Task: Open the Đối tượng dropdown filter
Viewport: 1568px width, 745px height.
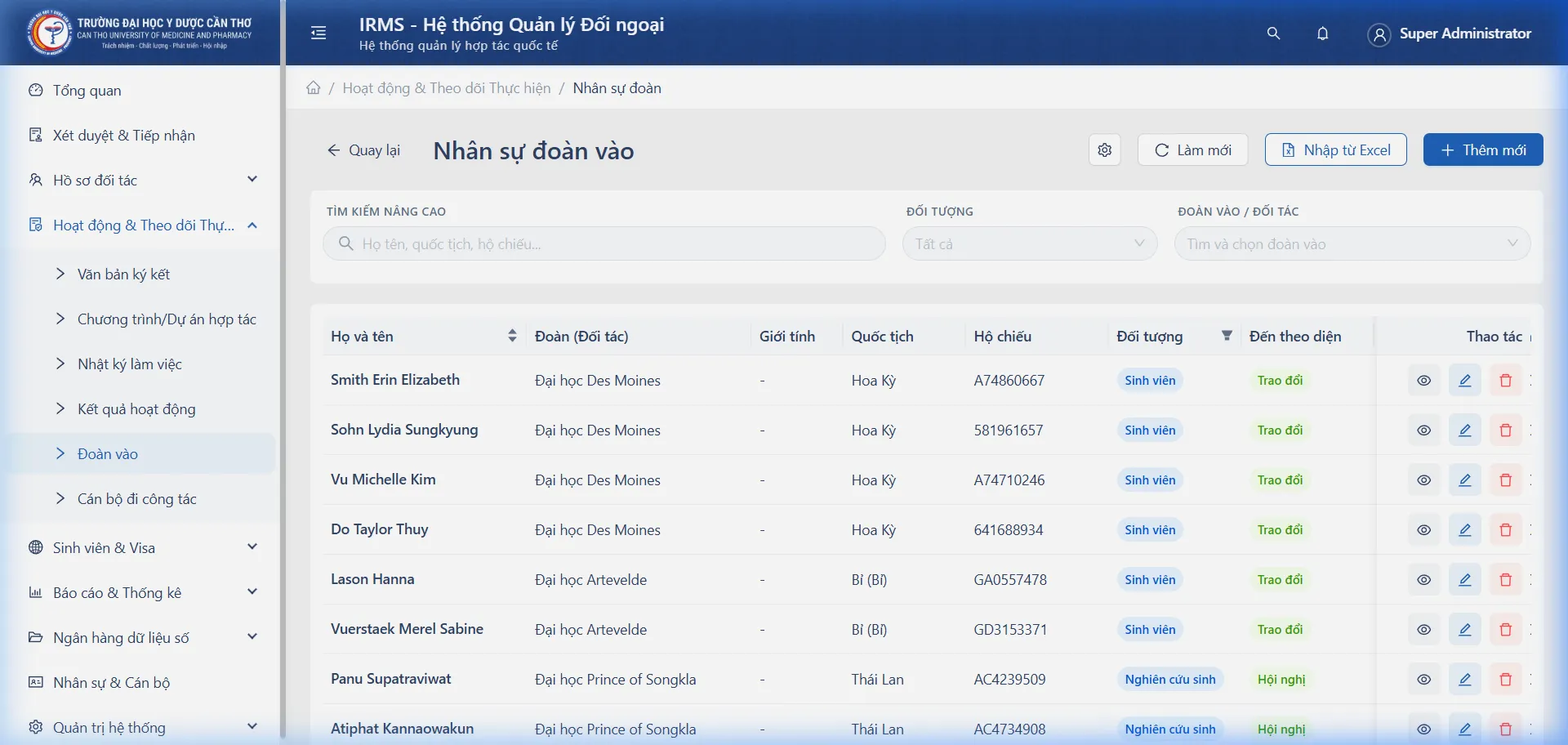Action: point(1029,244)
